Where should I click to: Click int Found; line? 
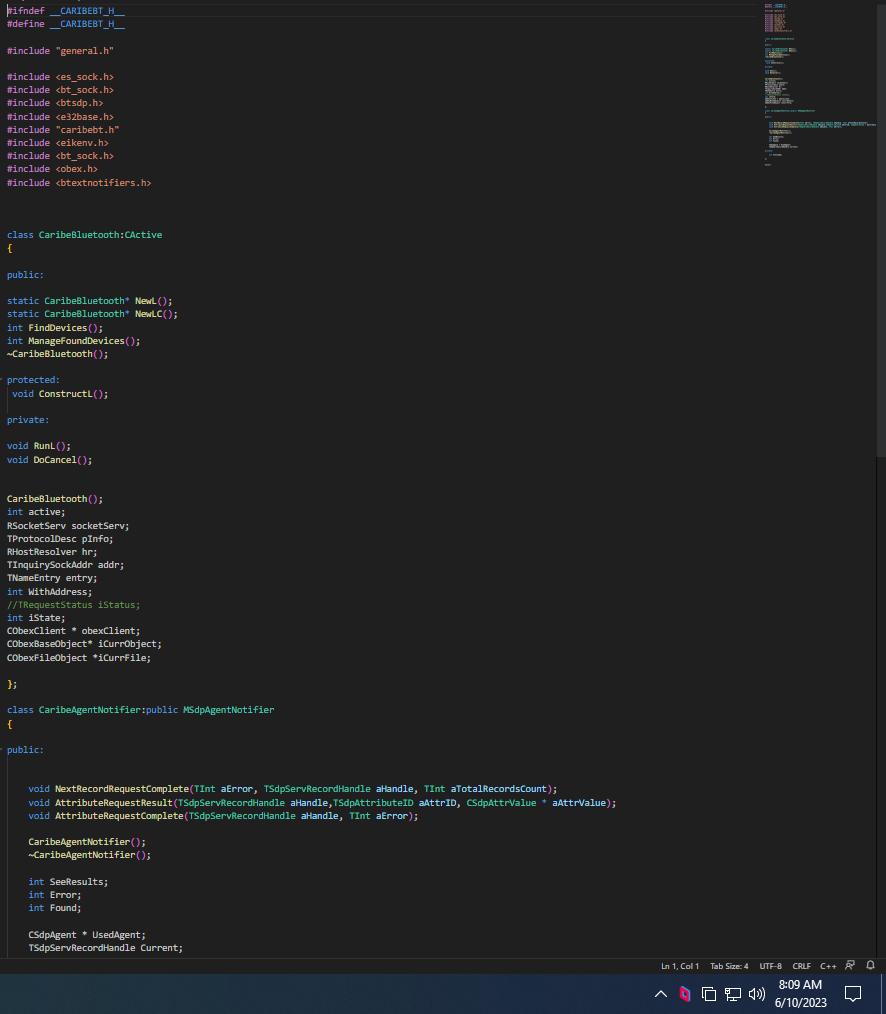[x=55, y=907]
